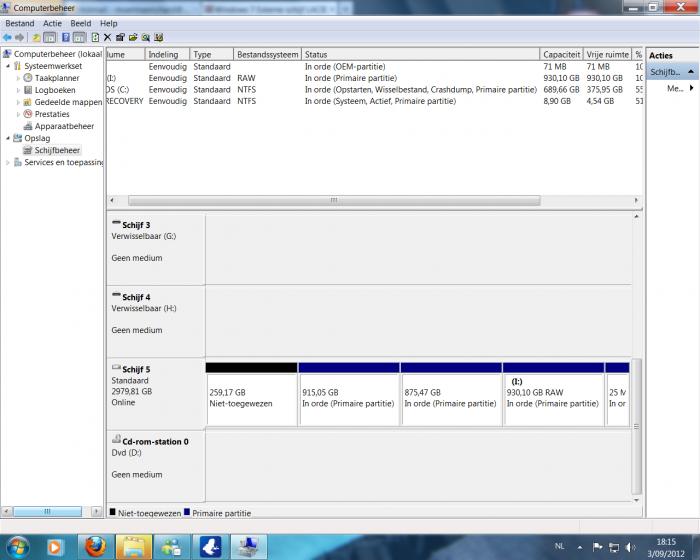Click the green Refresh toolbar icon
The image size is (700, 560).
[95, 38]
